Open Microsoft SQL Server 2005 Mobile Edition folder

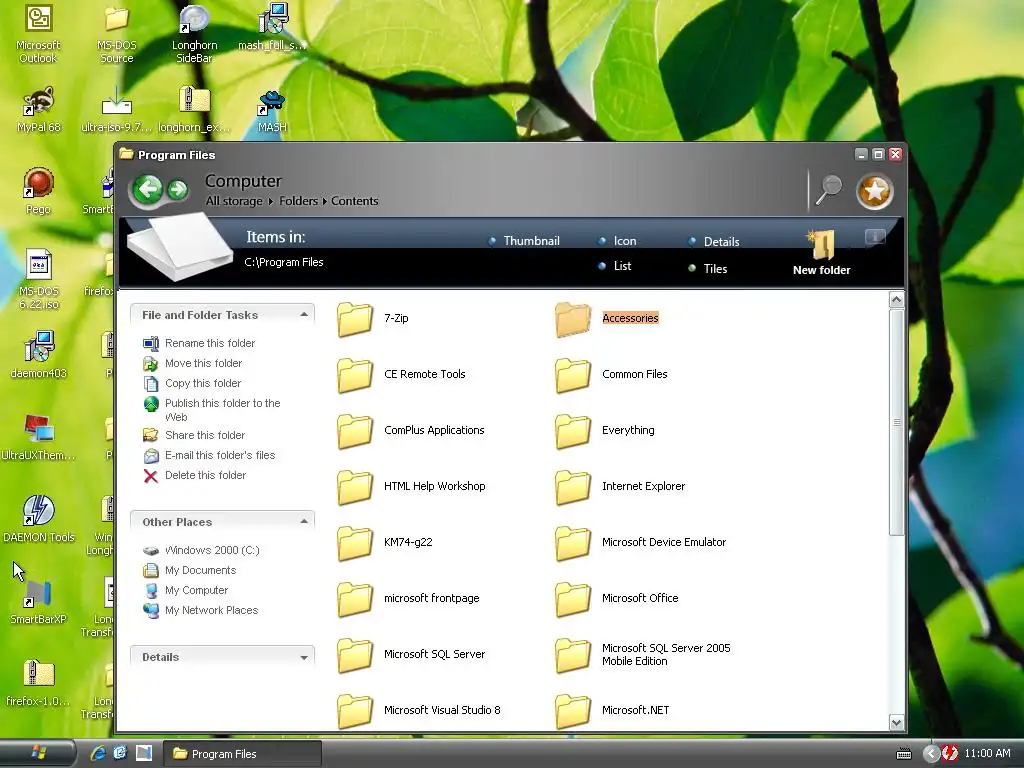[643, 655]
